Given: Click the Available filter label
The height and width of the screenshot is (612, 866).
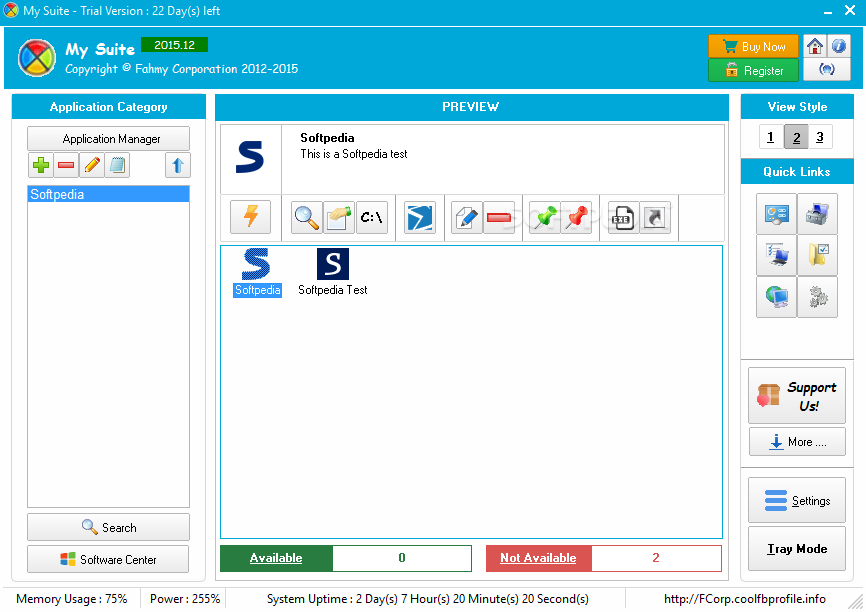Looking at the screenshot, I should pyautogui.click(x=276, y=558).
